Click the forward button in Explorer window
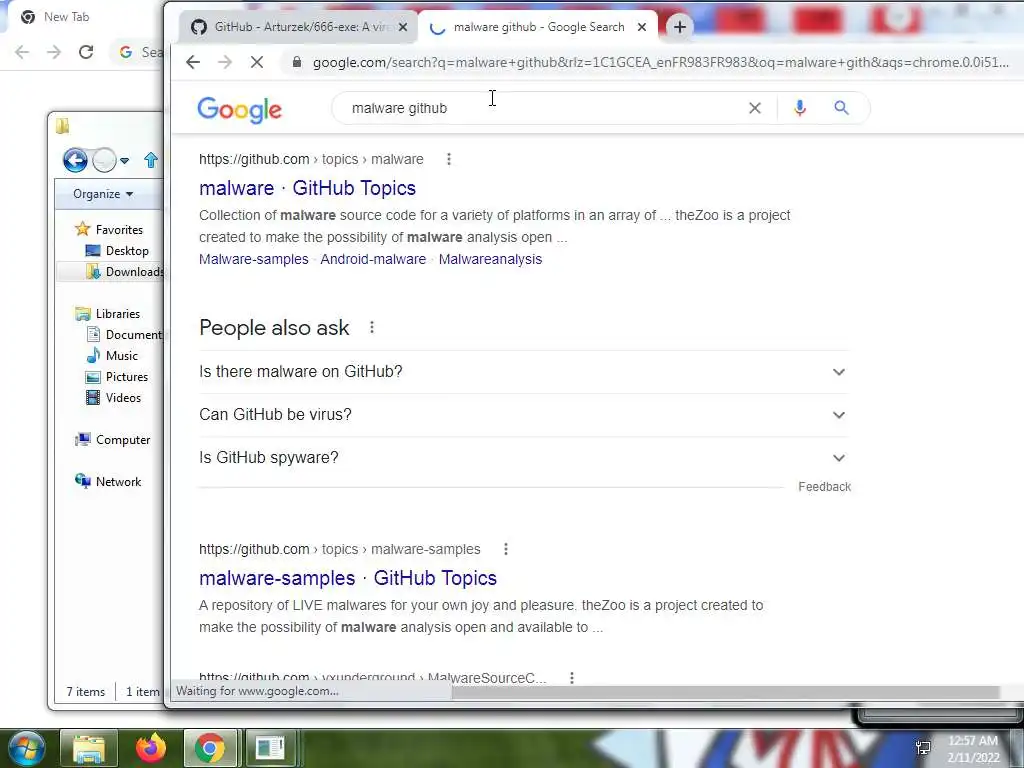The width and height of the screenshot is (1024, 768). click(104, 160)
